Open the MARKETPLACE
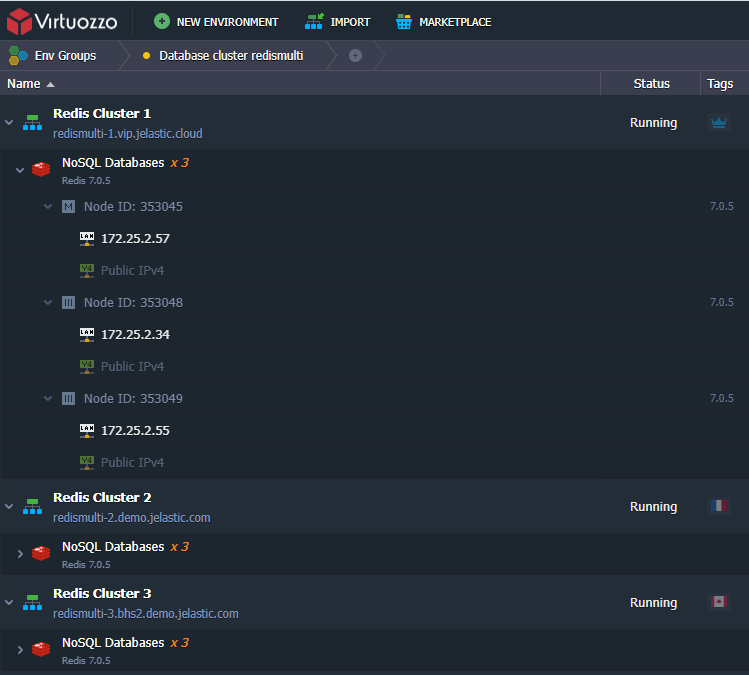Viewport: 749px width, 675px height. click(443, 22)
